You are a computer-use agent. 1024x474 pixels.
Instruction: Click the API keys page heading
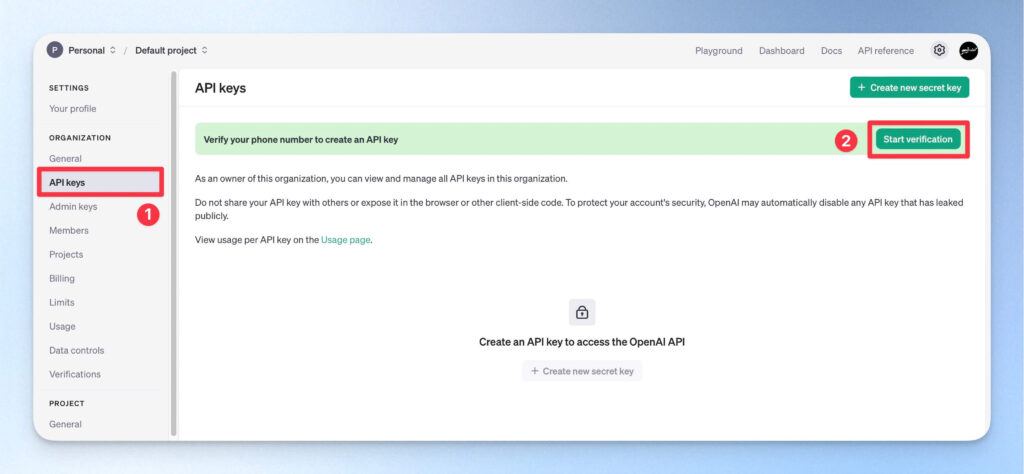(220, 87)
